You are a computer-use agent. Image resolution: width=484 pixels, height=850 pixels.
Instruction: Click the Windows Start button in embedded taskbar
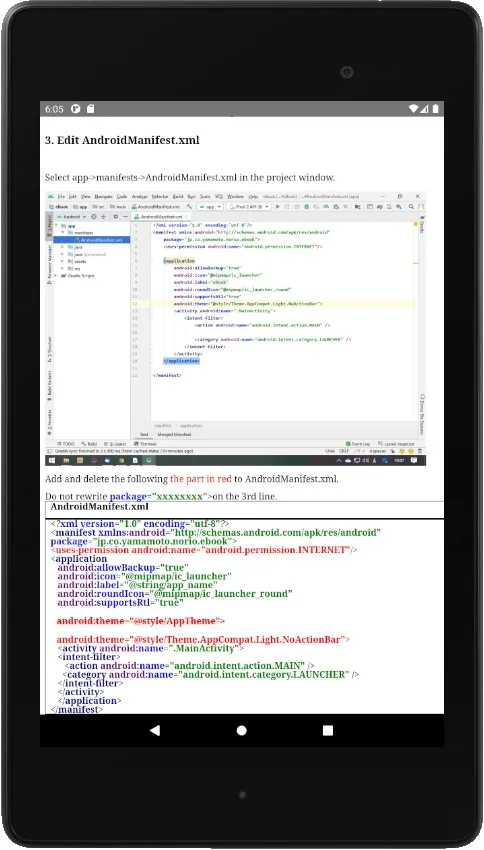52,460
